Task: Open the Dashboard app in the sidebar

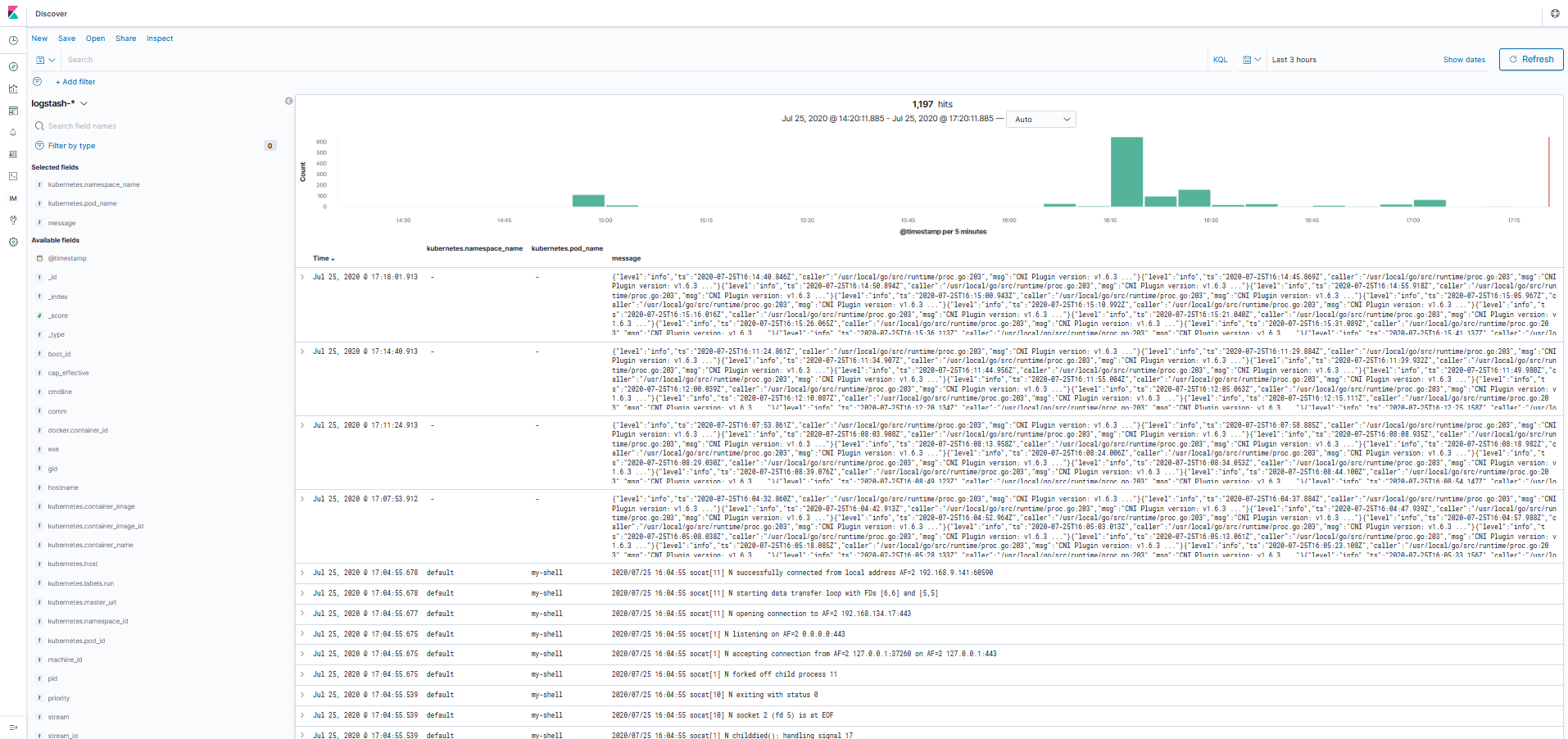Action: point(13,111)
